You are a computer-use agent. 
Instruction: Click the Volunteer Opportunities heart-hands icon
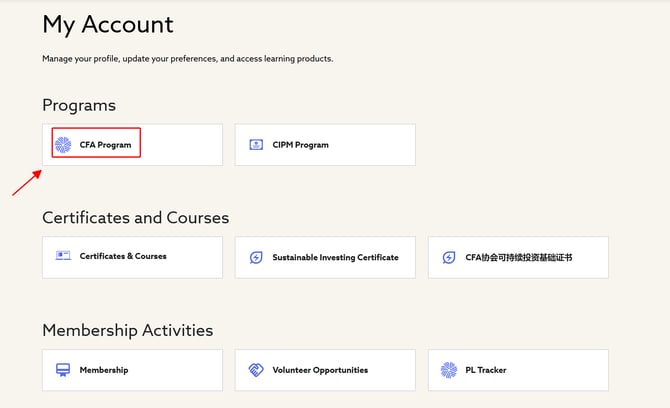255,370
